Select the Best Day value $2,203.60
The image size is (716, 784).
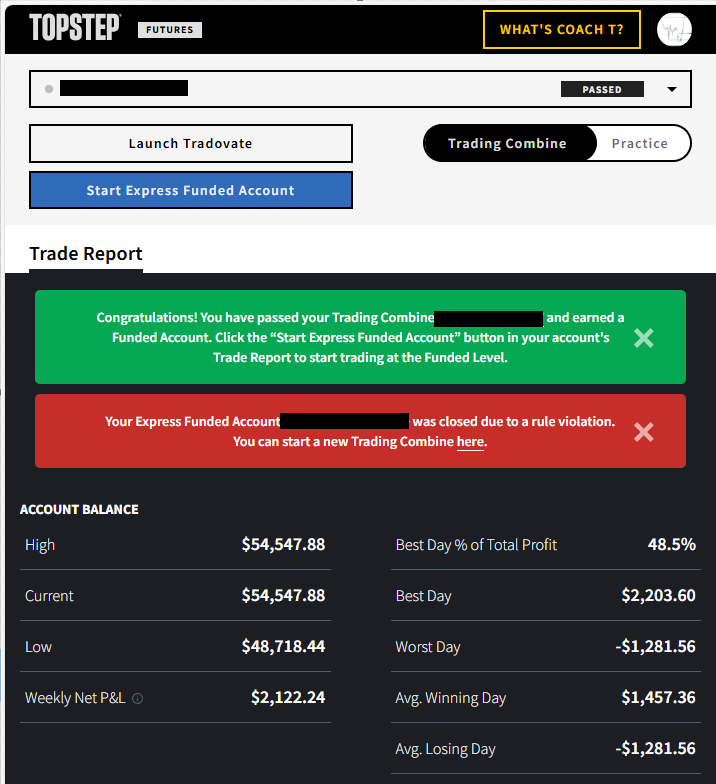tap(658, 595)
